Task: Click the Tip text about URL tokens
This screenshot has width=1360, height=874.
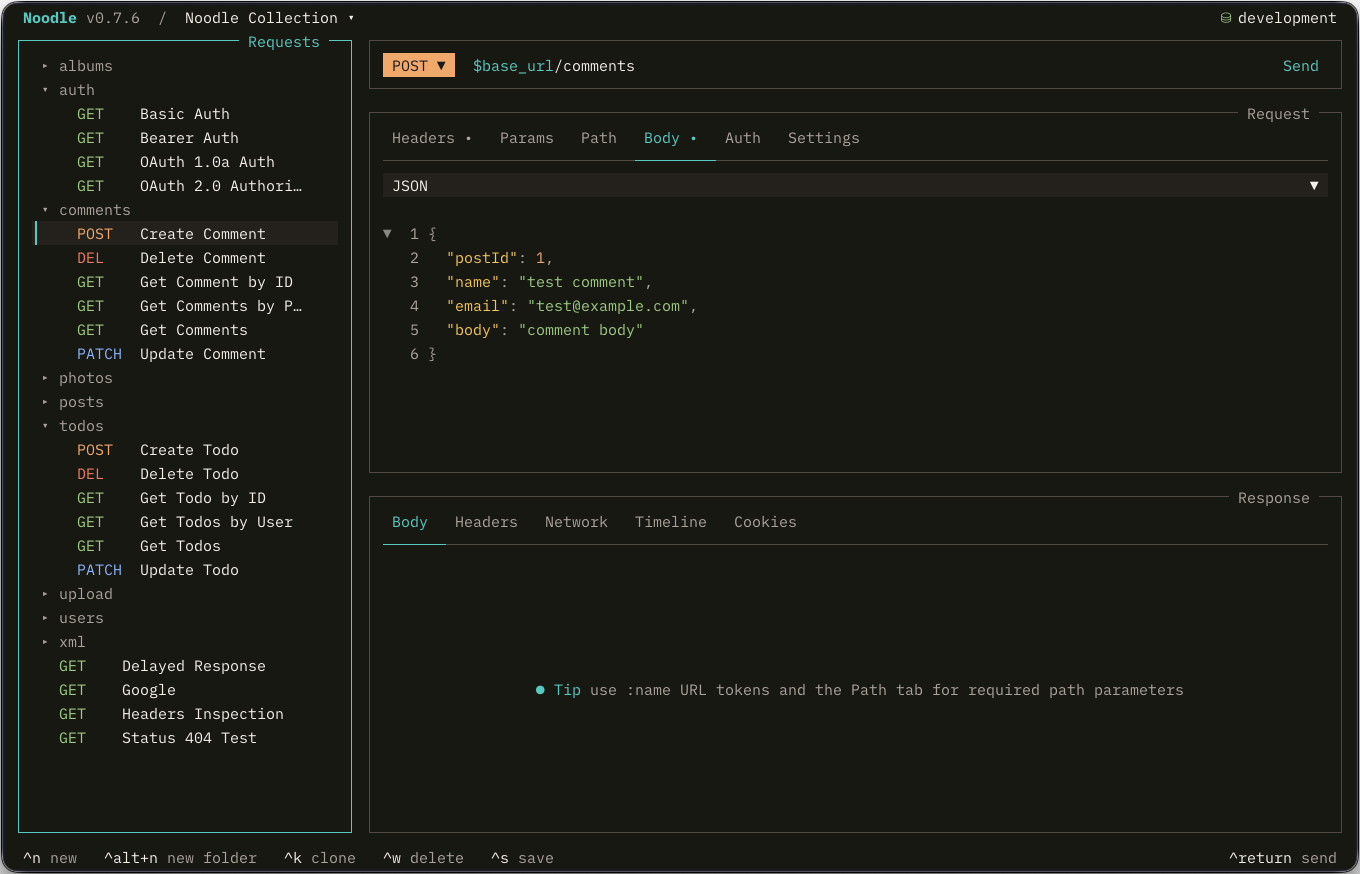Action: pos(860,690)
